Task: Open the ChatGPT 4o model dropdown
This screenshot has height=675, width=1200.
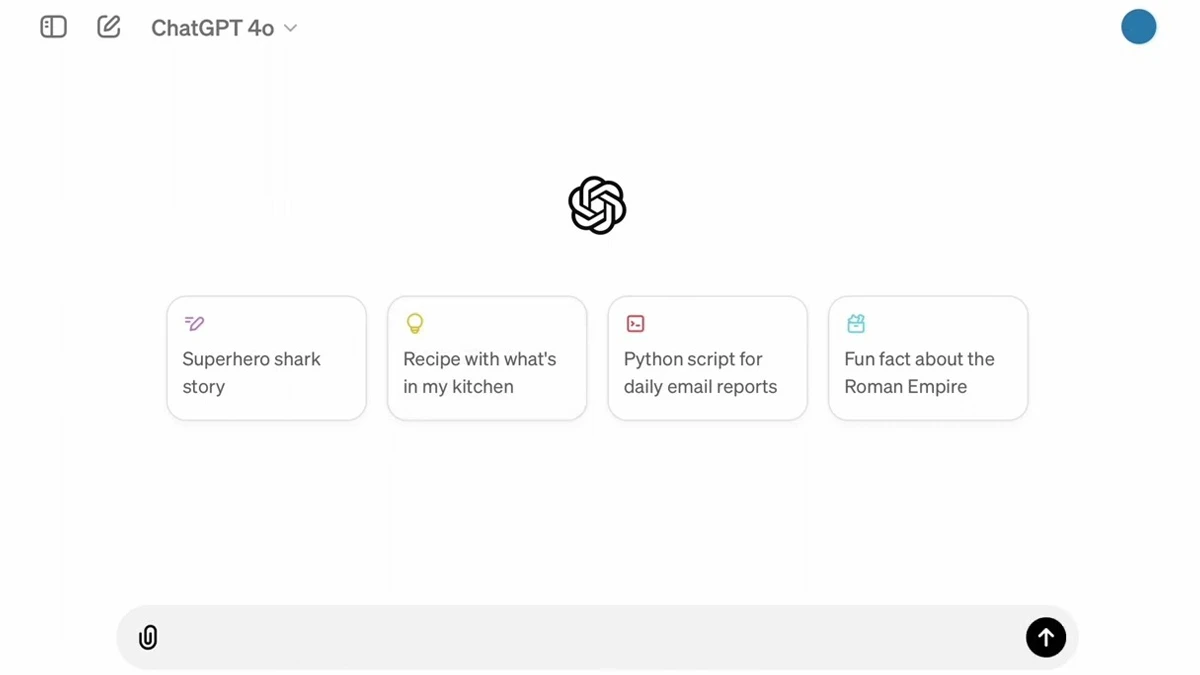Action: (224, 28)
